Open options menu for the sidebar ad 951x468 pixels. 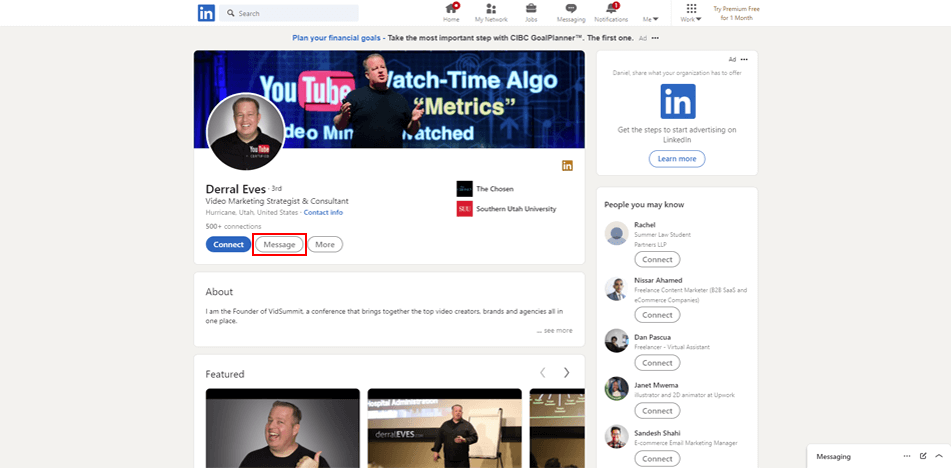click(x=744, y=59)
